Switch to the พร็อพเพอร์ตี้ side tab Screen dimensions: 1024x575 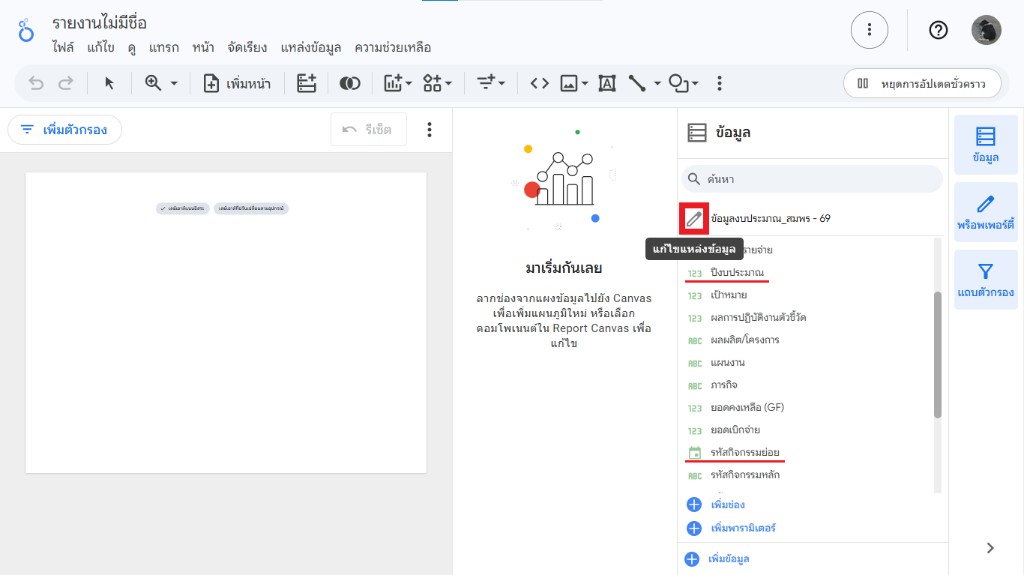point(985,212)
